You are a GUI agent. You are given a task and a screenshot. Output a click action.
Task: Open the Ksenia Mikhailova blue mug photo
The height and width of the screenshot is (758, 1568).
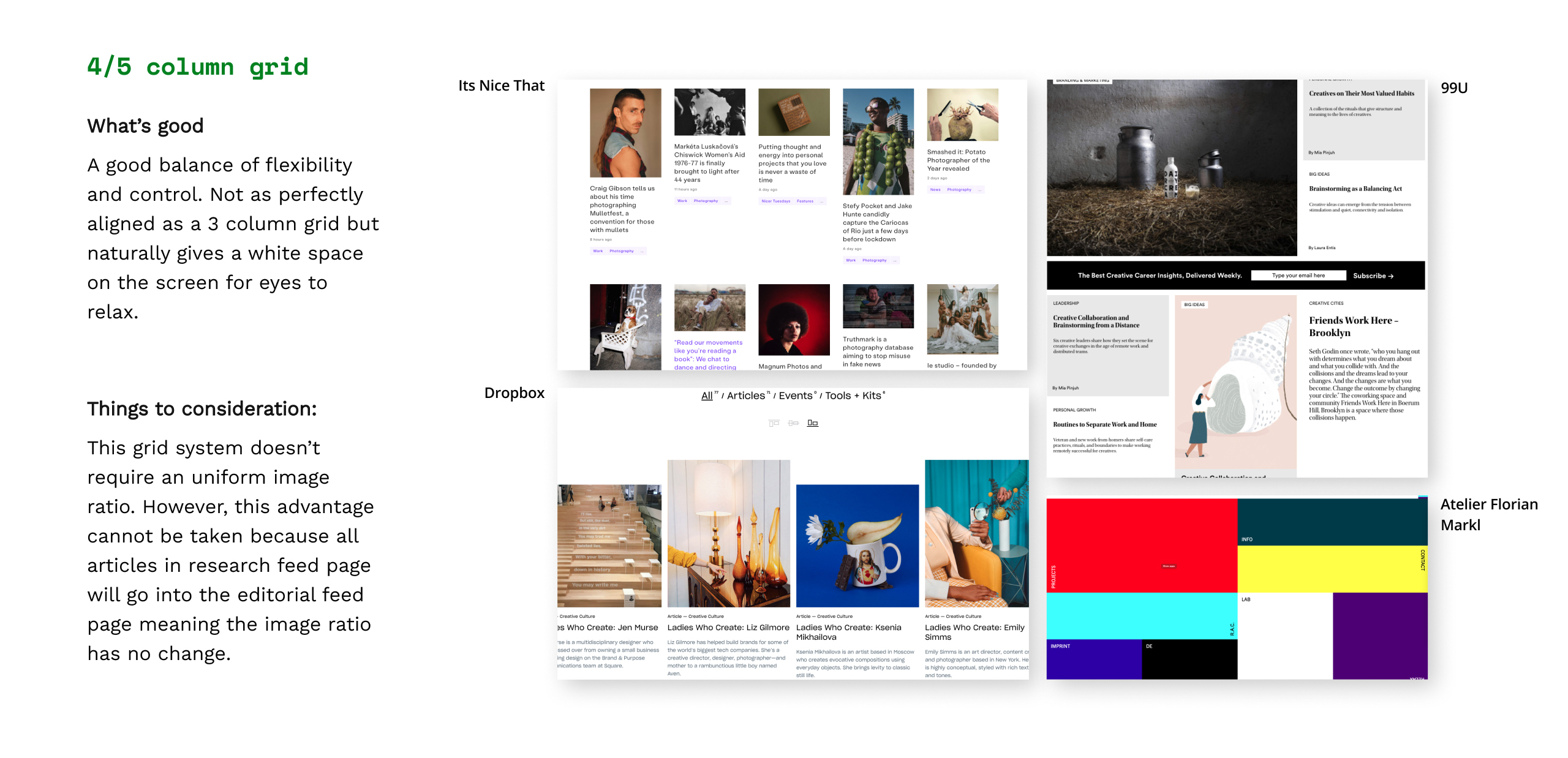coord(858,546)
